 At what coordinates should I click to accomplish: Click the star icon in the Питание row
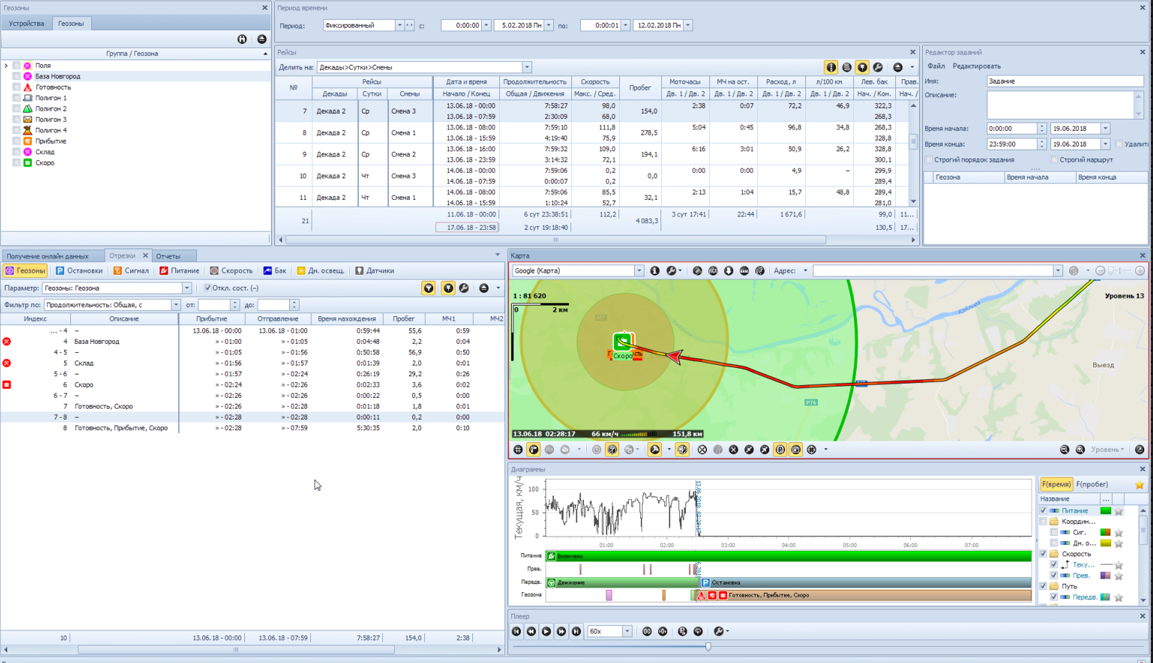tap(1118, 511)
